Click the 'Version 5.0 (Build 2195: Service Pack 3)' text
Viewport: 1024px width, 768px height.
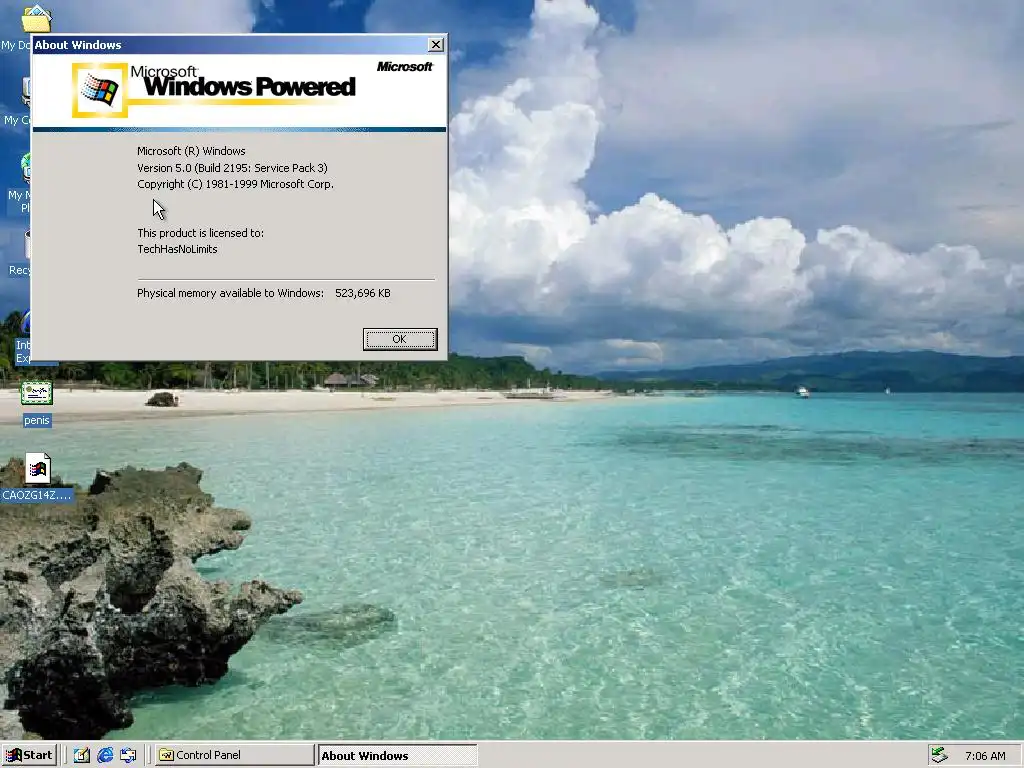pos(232,168)
